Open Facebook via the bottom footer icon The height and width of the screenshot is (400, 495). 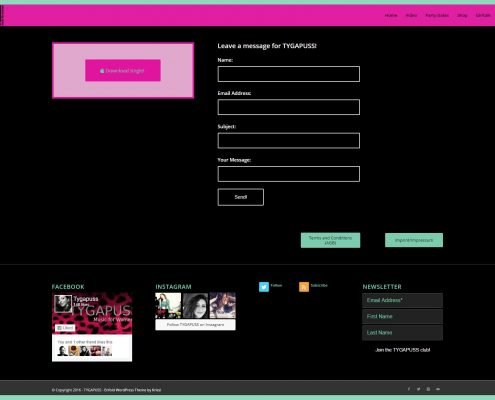click(409, 389)
